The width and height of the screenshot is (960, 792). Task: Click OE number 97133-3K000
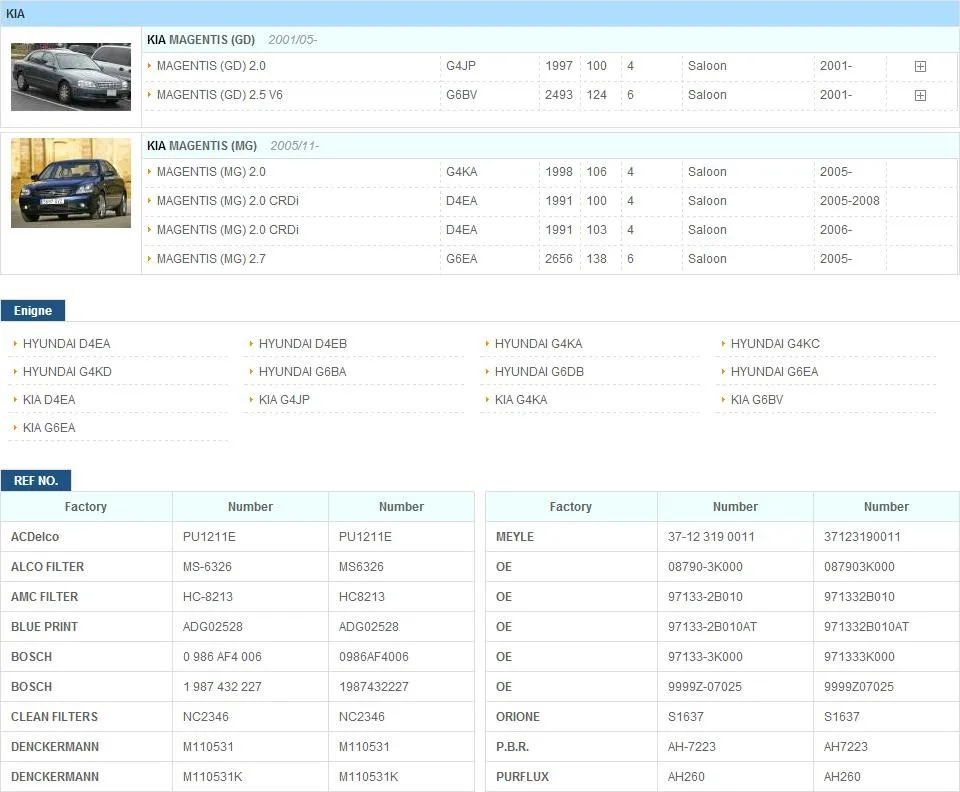[x=705, y=657]
